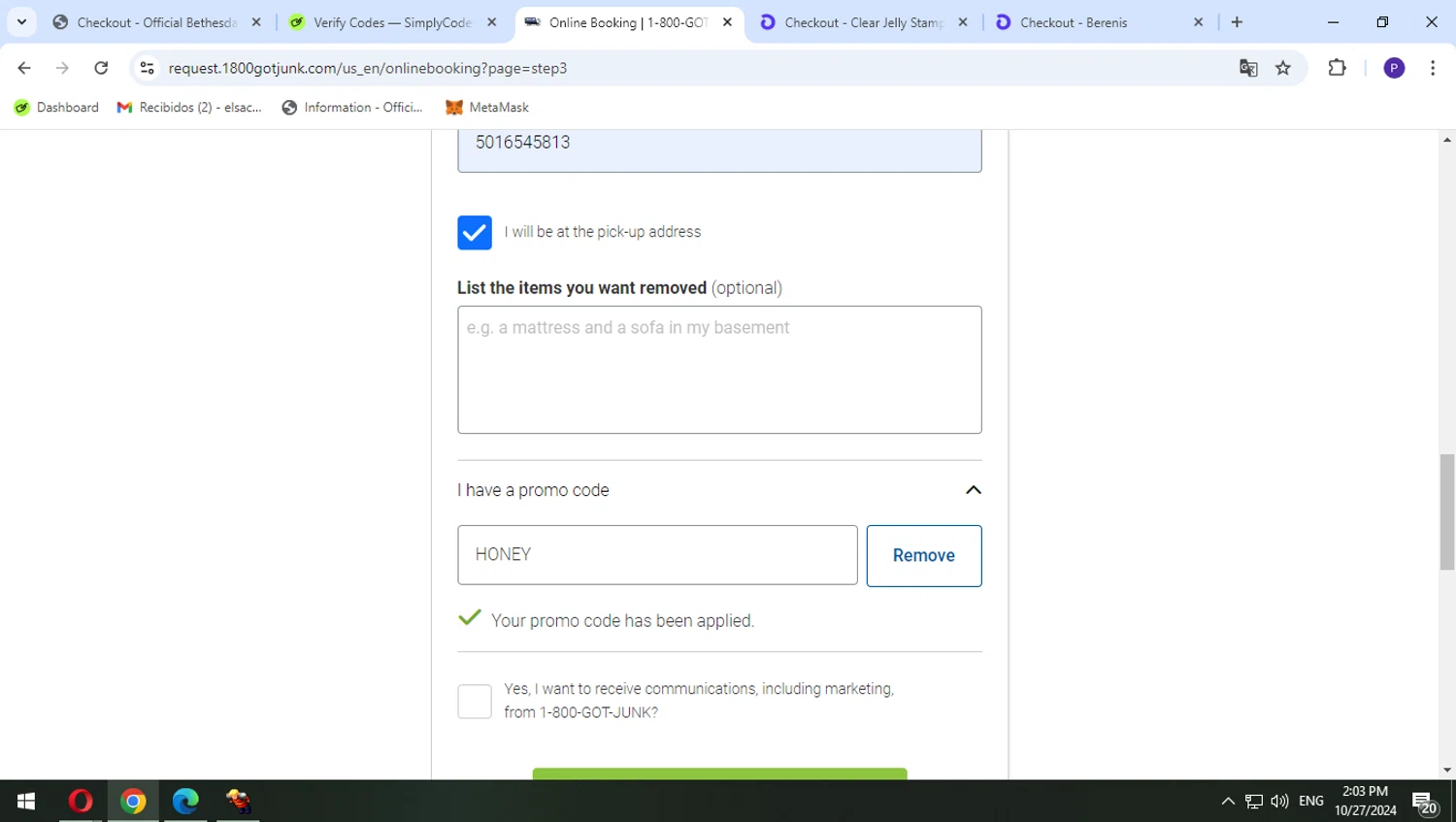Image resolution: width=1456 pixels, height=822 pixels.
Task: Check the marketing communications checkbox
Action: (x=475, y=702)
